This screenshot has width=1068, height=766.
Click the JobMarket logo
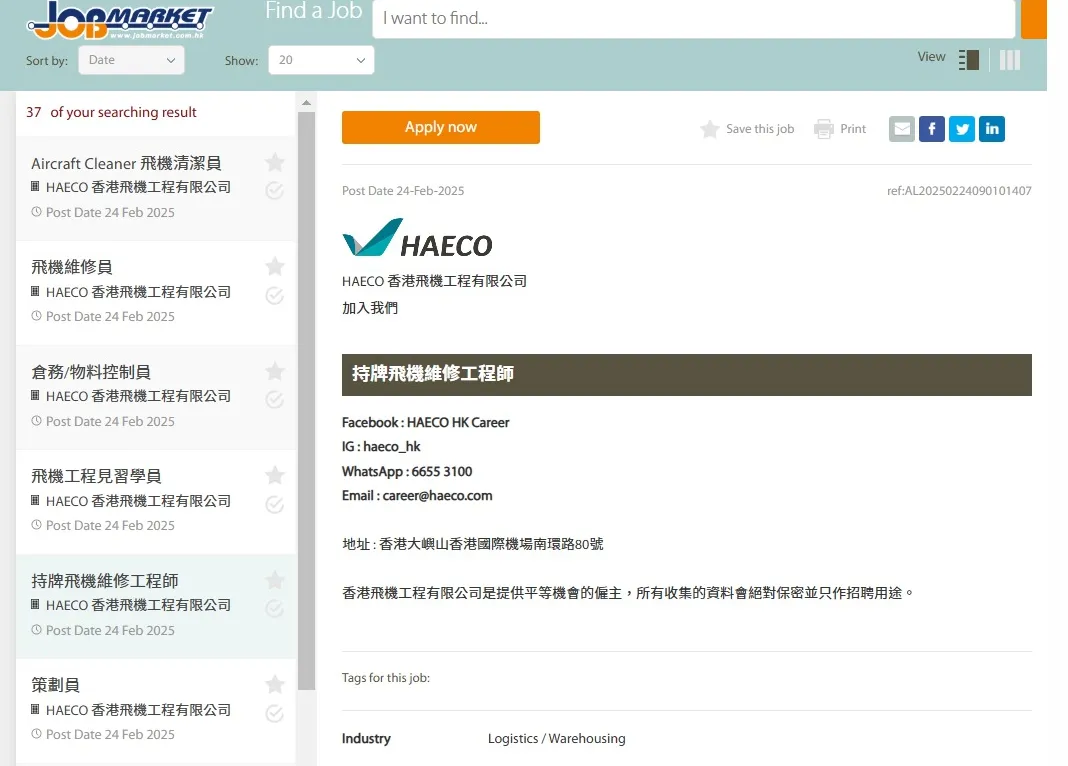(x=120, y=21)
